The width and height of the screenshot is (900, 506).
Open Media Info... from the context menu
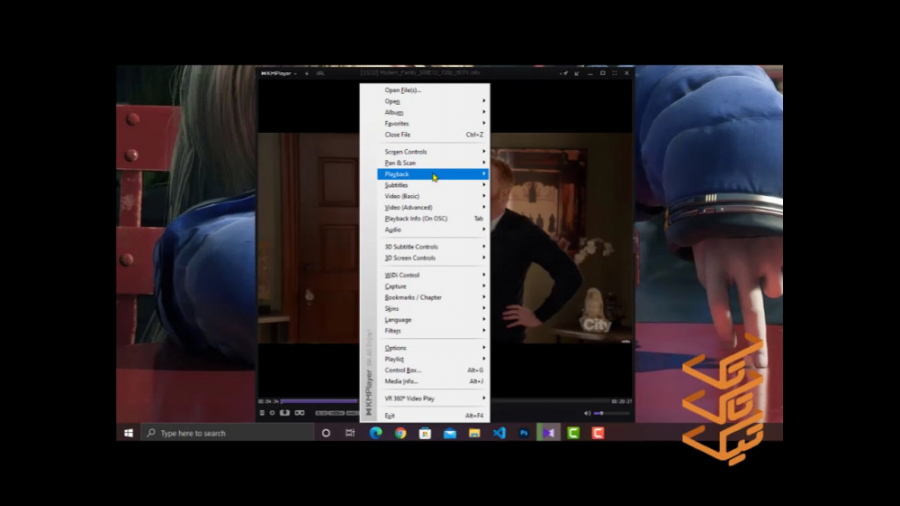point(433,382)
